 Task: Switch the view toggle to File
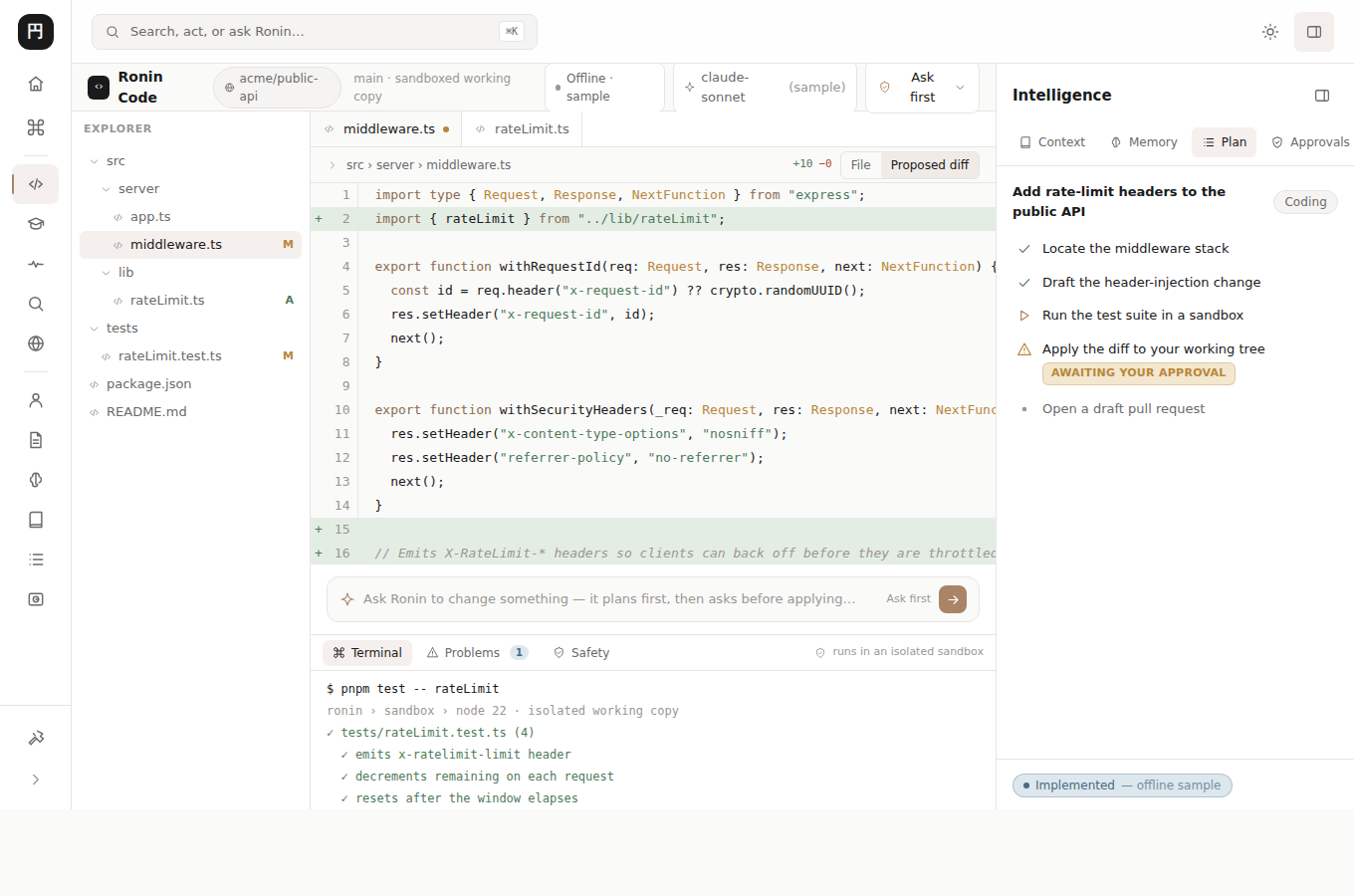tap(861, 165)
